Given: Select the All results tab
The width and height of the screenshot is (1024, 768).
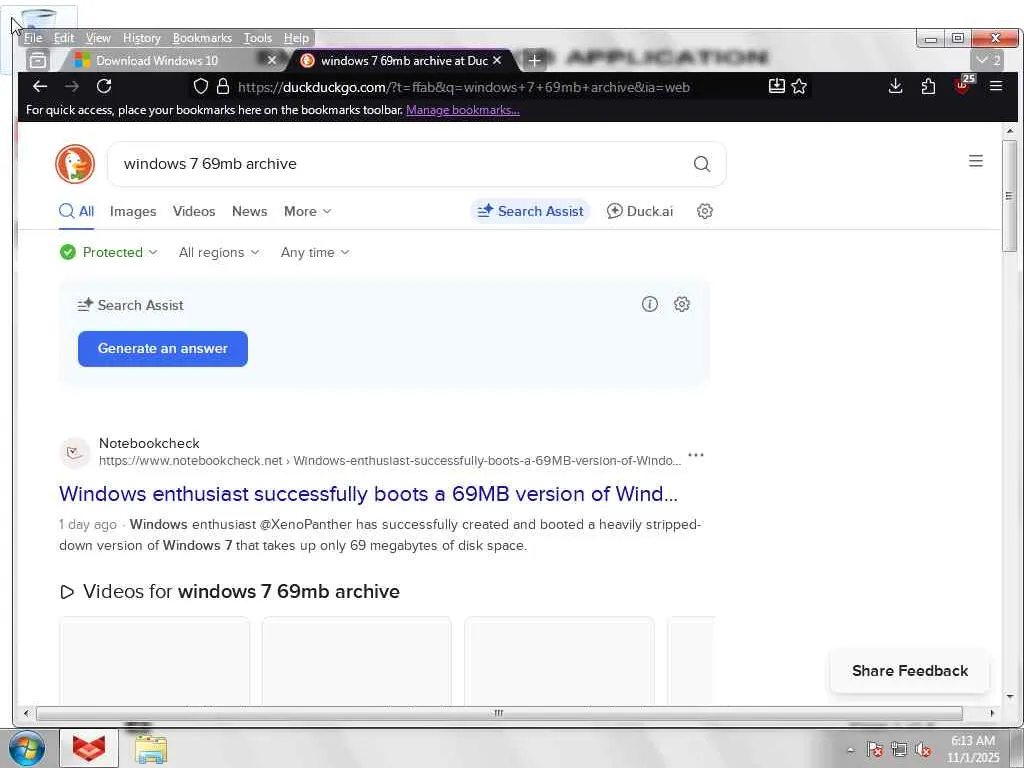Looking at the screenshot, I should (x=76, y=211).
